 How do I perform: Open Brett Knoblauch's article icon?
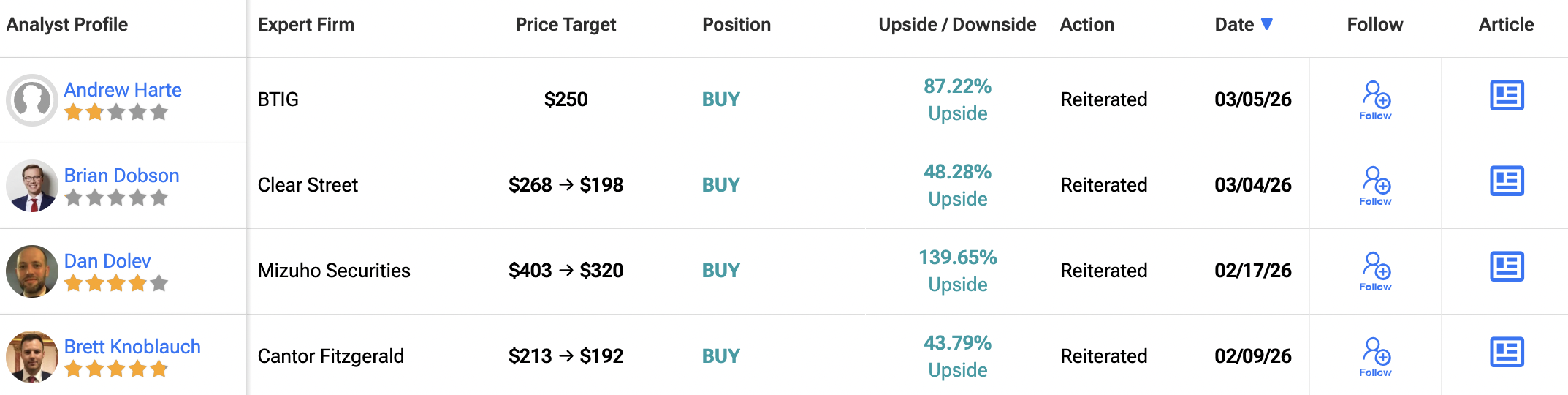click(x=1507, y=353)
